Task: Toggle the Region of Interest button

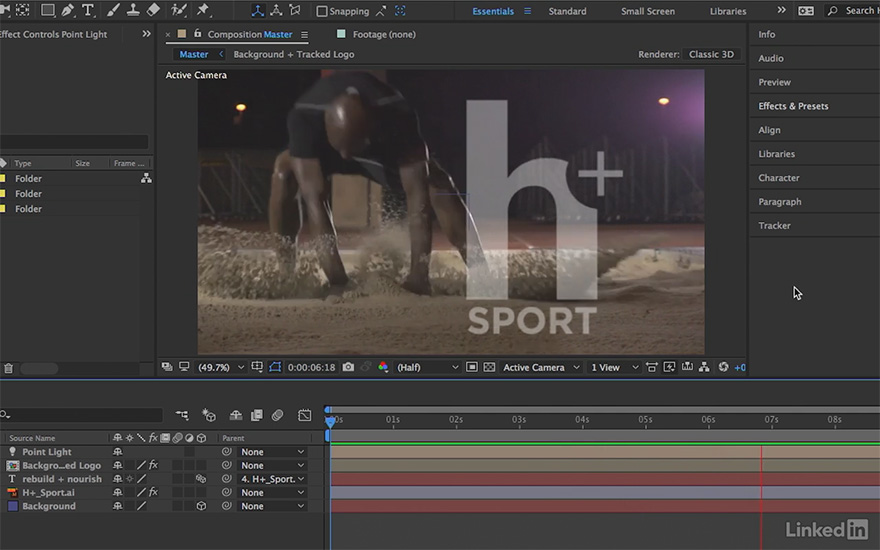Action: pyautogui.click(x=471, y=367)
